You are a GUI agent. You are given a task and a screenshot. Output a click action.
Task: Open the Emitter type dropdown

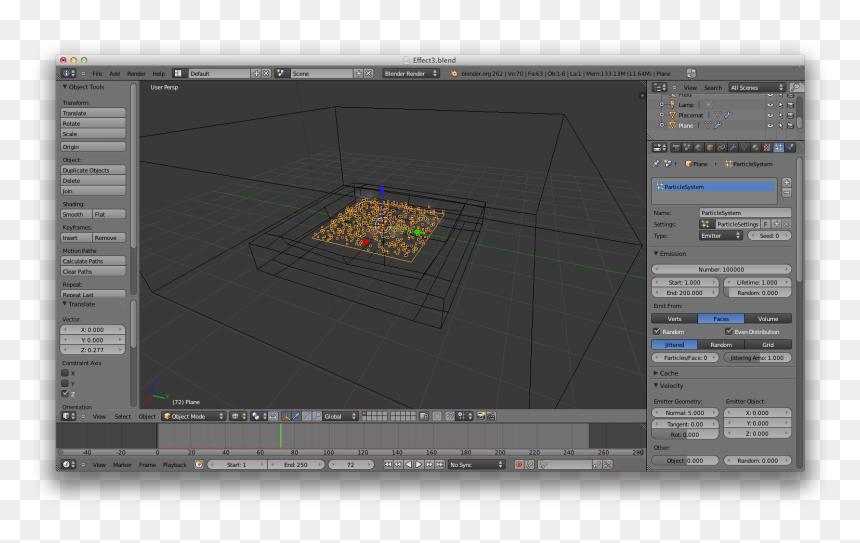click(721, 236)
